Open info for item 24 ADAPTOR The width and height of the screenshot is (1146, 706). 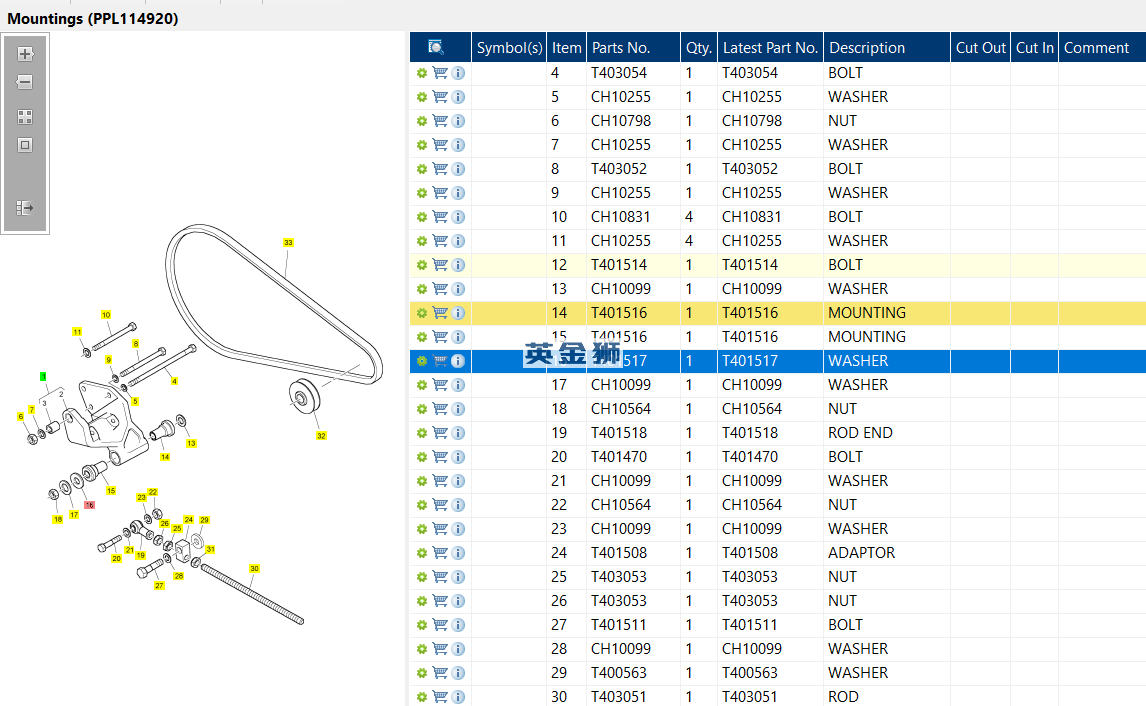[458, 553]
